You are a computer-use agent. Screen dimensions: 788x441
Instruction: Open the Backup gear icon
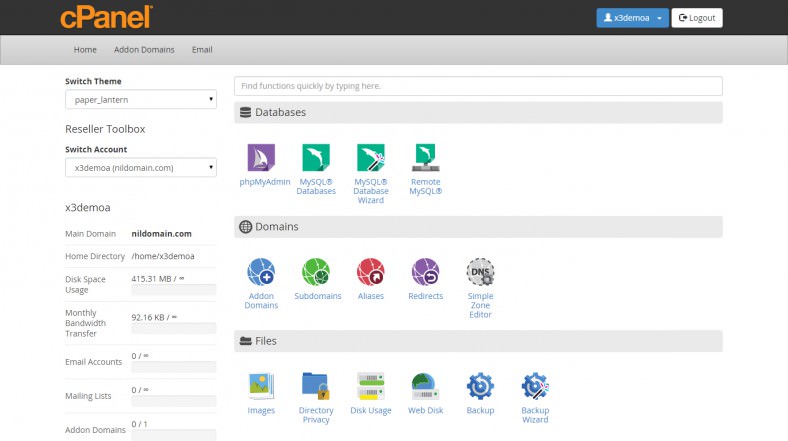coord(480,386)
